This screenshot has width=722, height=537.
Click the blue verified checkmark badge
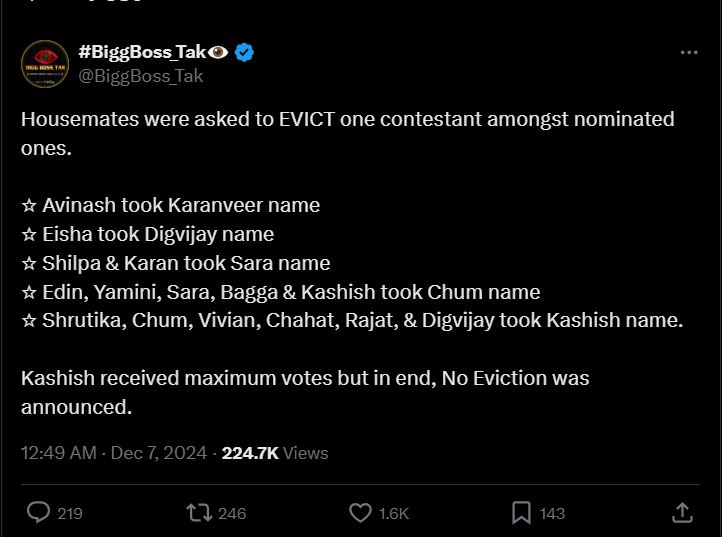(x=244, y=53)
